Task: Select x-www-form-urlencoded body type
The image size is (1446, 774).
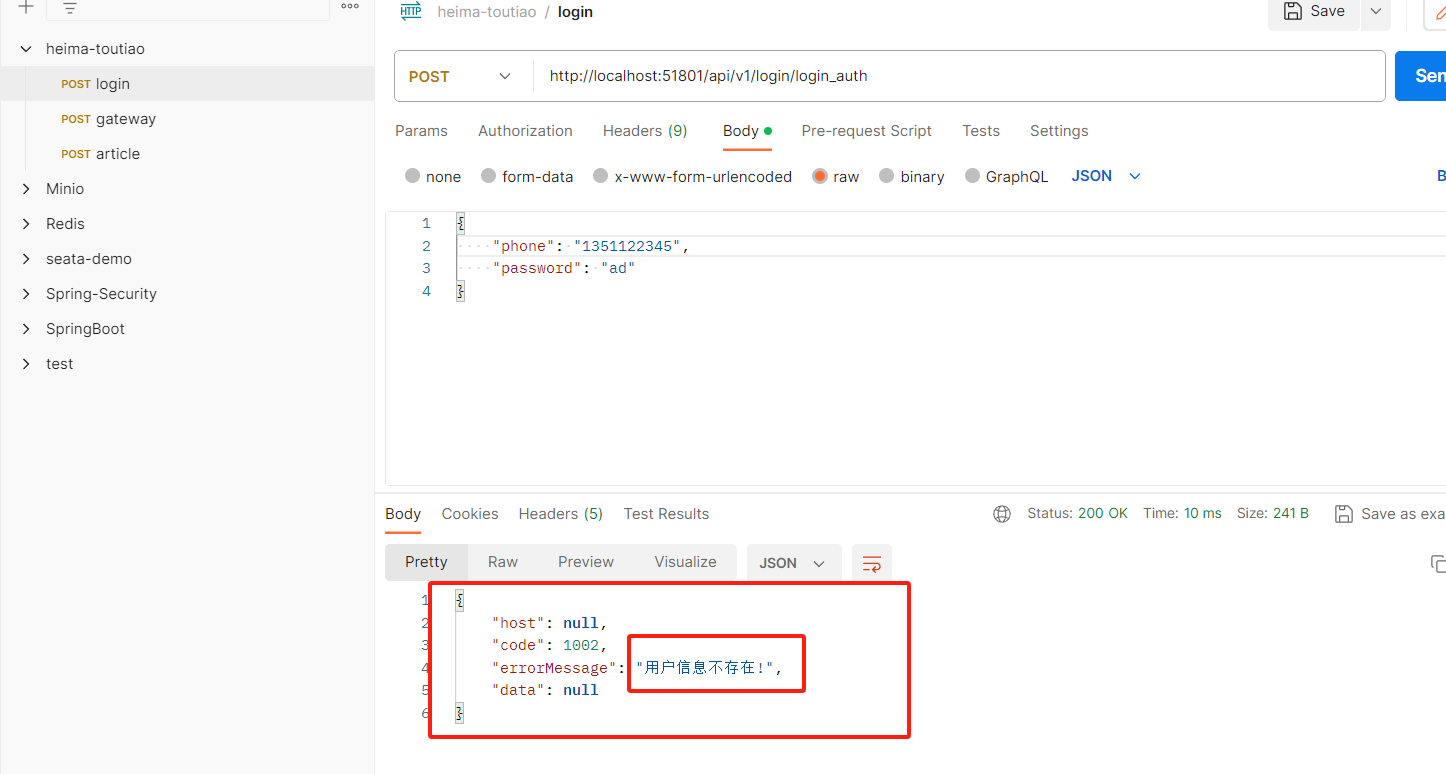Action: point(692,176)
